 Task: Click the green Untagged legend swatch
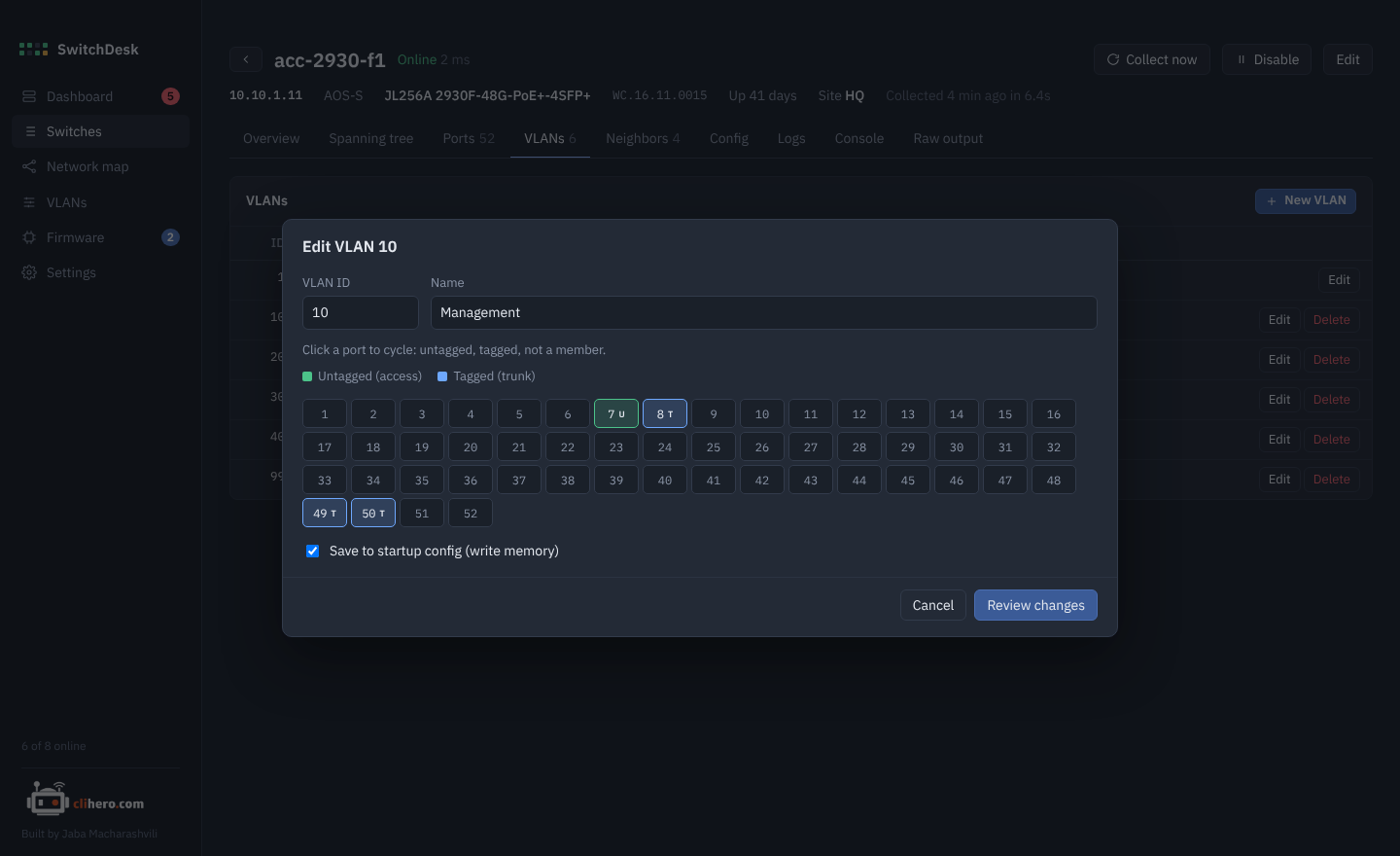point(307,376)
